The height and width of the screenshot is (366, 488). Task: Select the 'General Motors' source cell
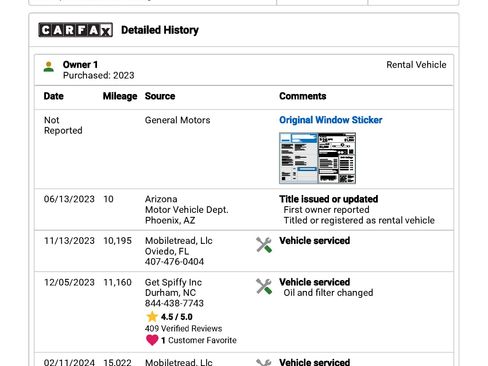coord(178,120)
